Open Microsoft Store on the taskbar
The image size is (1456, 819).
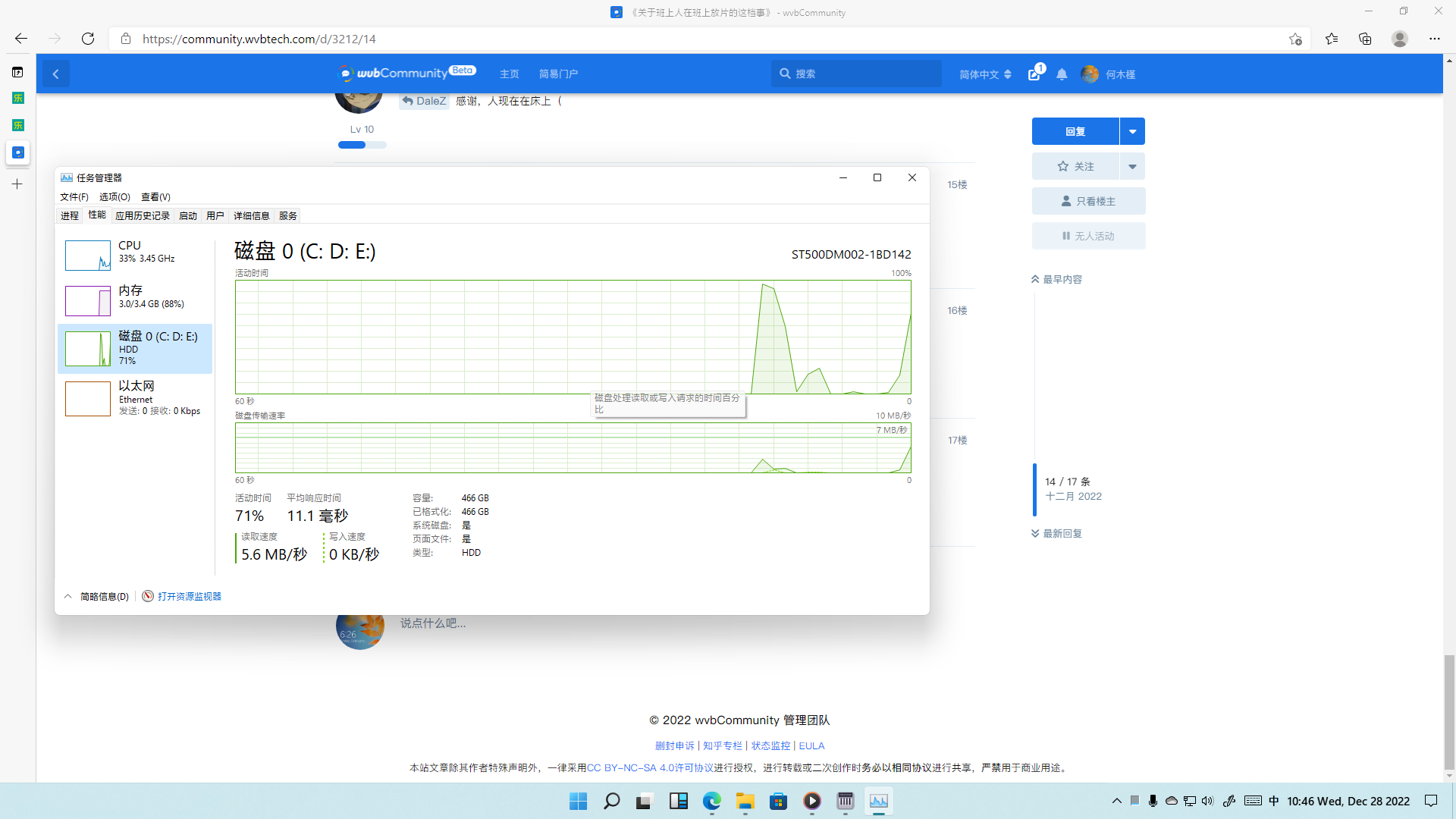click(778, 801)
